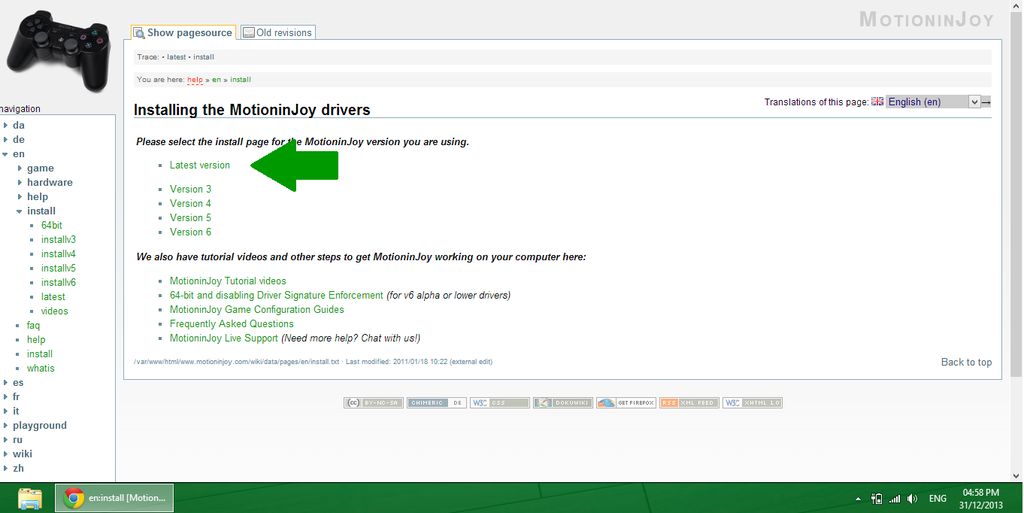Click the Back to top link
1024x513 pixels.
tap(967, 362)
